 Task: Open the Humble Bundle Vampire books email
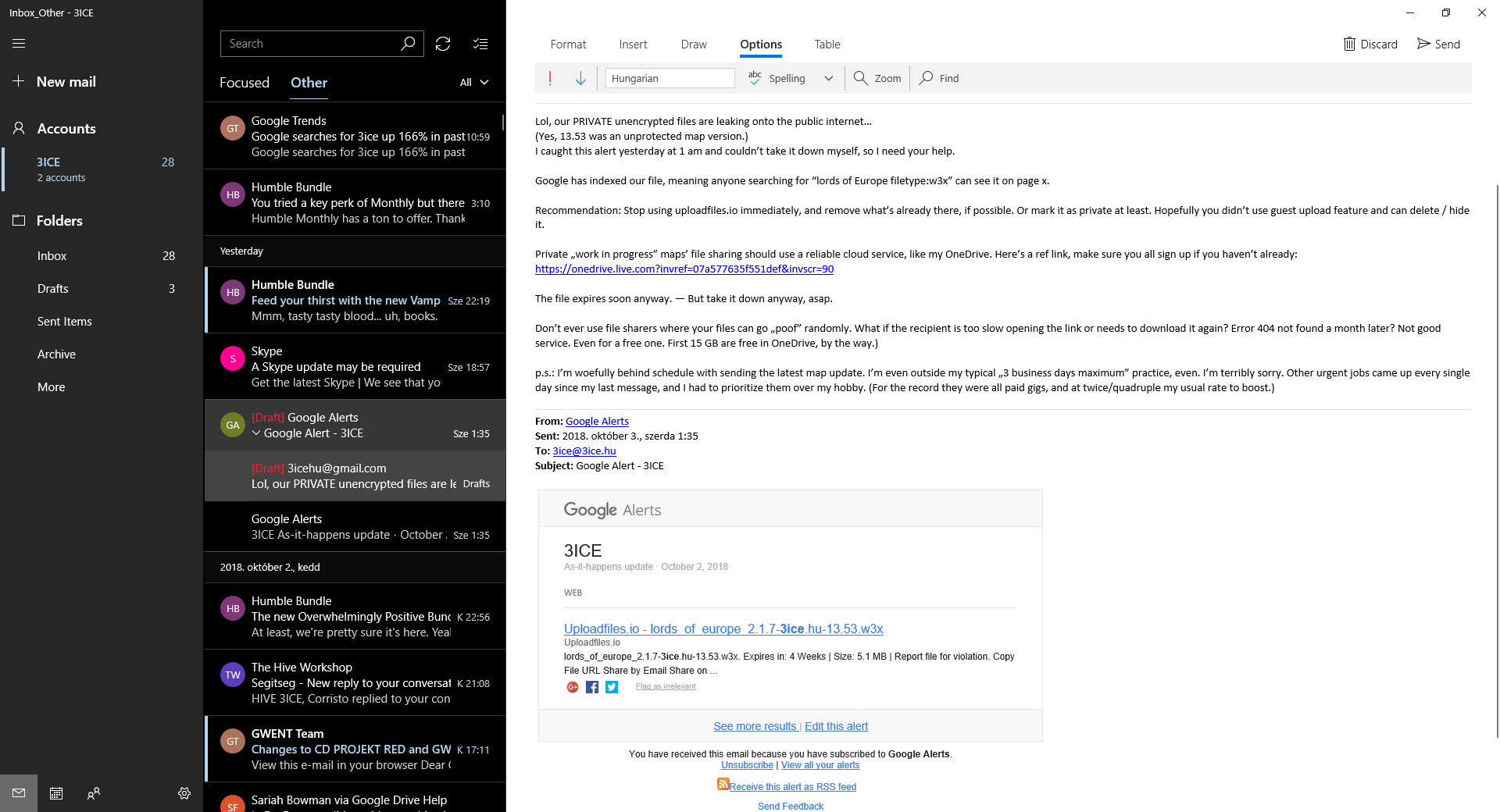(x=355, y=300)
